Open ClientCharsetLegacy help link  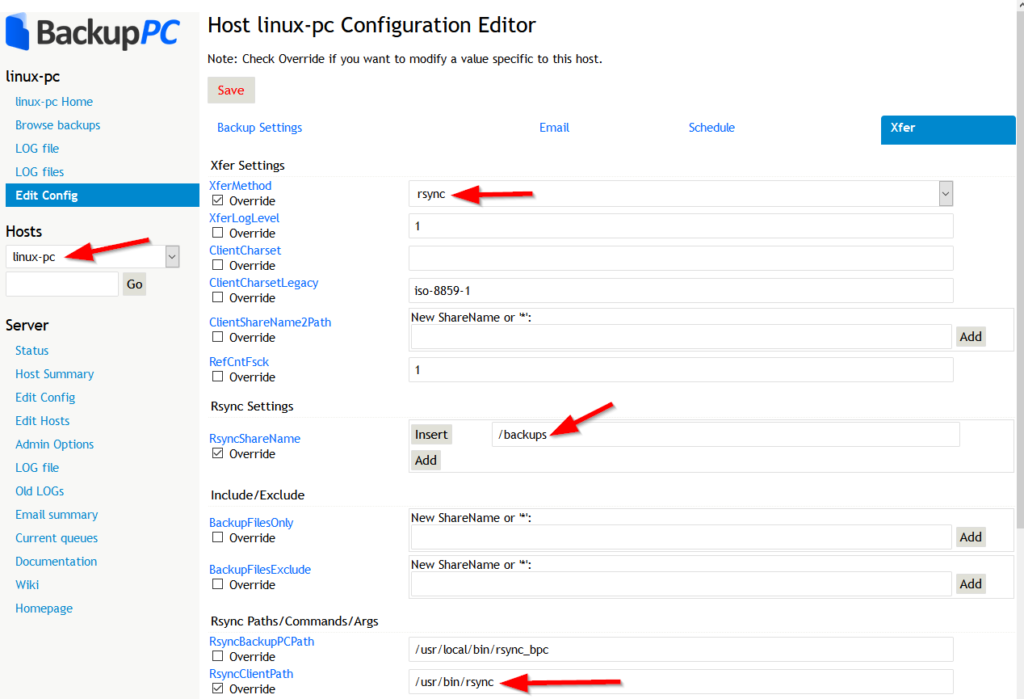263,283
